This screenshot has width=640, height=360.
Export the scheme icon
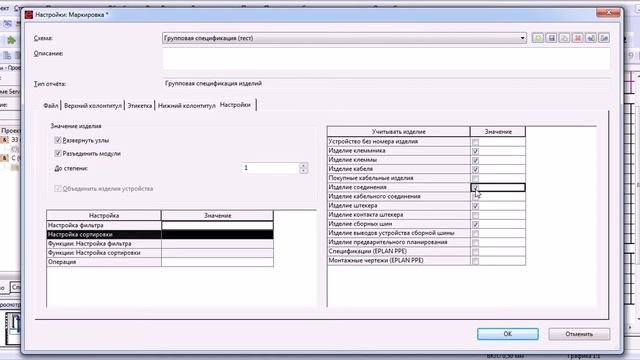pyautogui.click(x=604, y=38)
